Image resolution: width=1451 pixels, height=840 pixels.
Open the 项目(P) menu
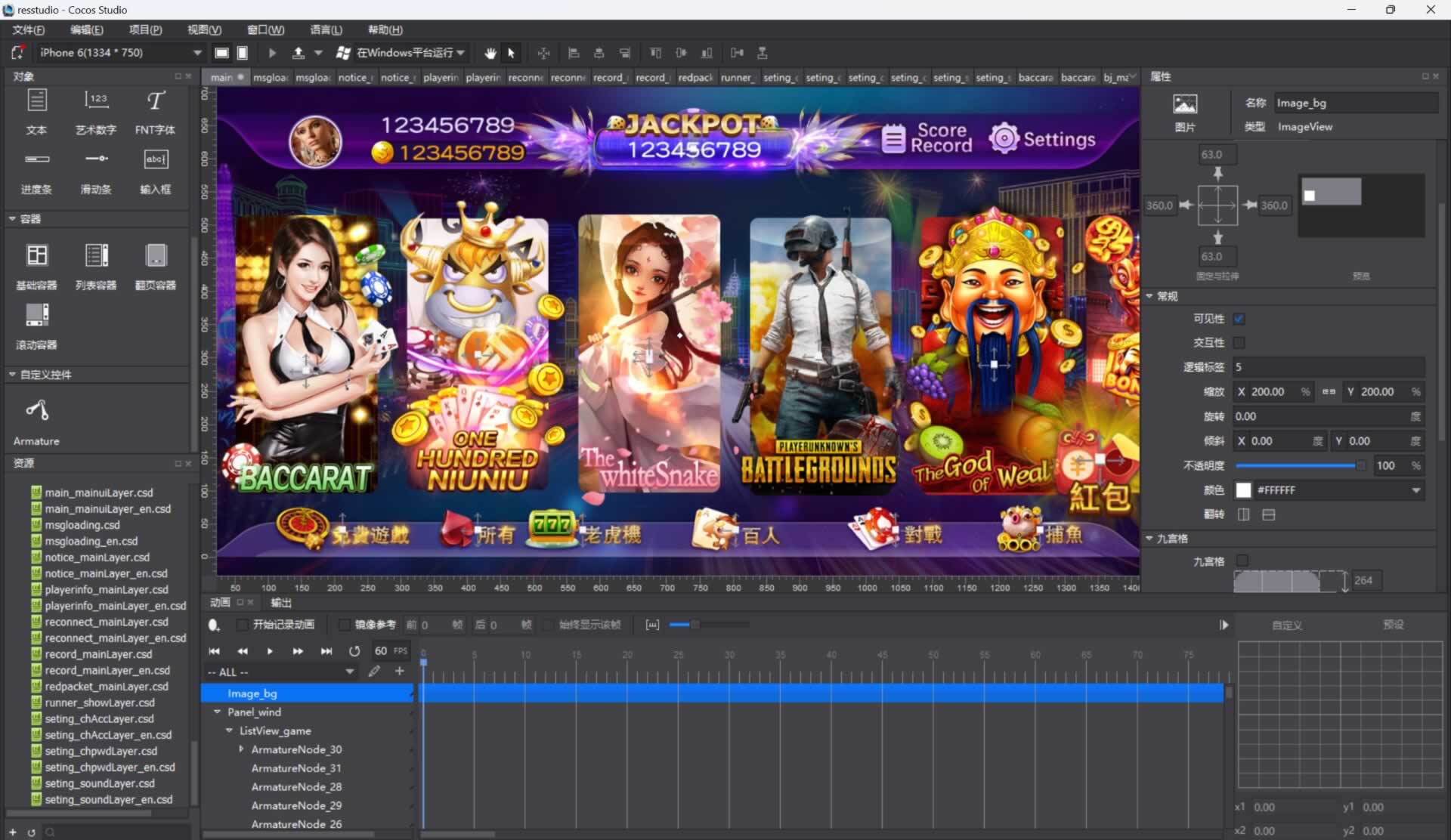pyautogui.click(x=145, y=29)
